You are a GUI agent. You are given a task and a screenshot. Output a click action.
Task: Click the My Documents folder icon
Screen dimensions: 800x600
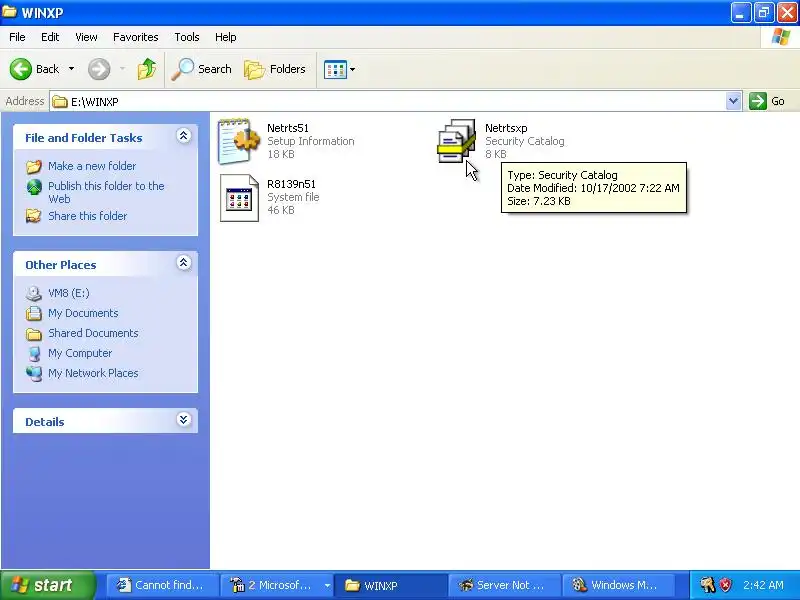[34, 313]
